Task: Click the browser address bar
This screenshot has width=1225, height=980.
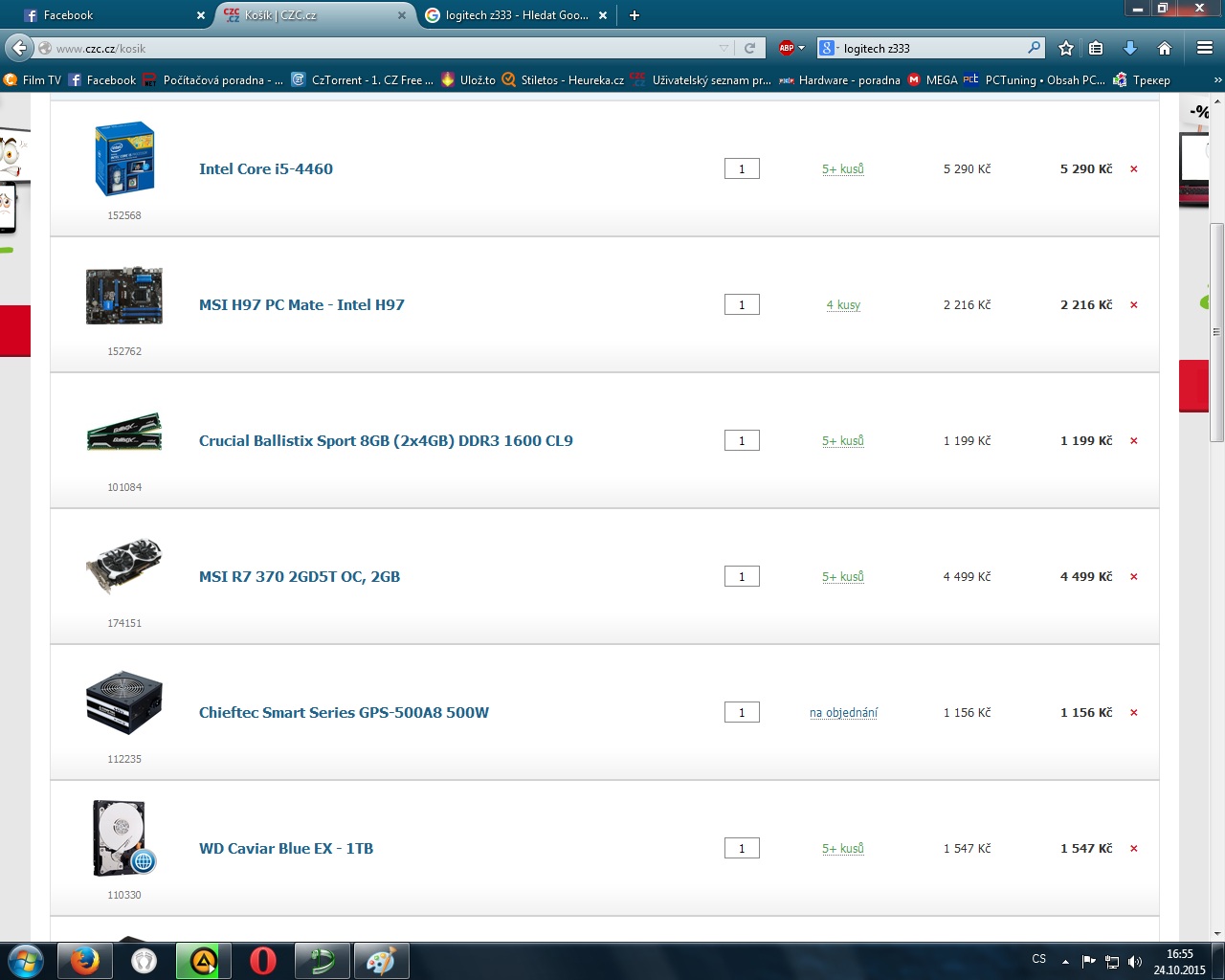Action: coord(383,48)
